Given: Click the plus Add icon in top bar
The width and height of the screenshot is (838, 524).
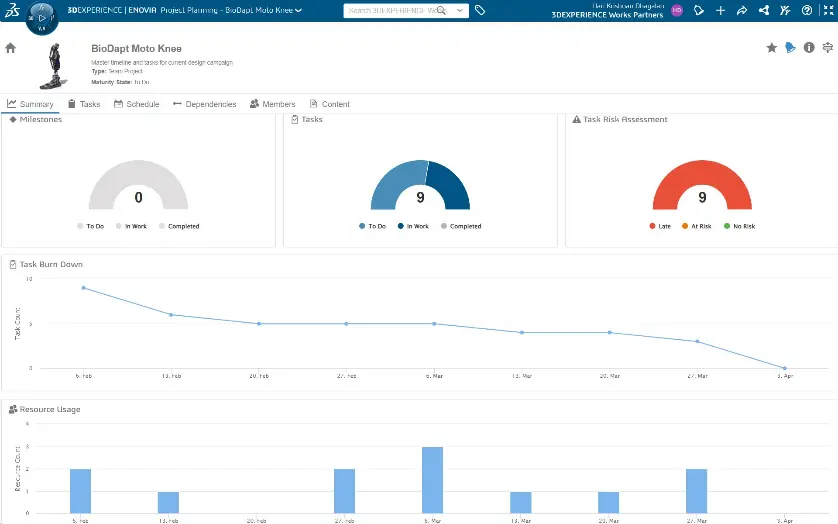Looking at the screenshot, I should tap(721, 10).
